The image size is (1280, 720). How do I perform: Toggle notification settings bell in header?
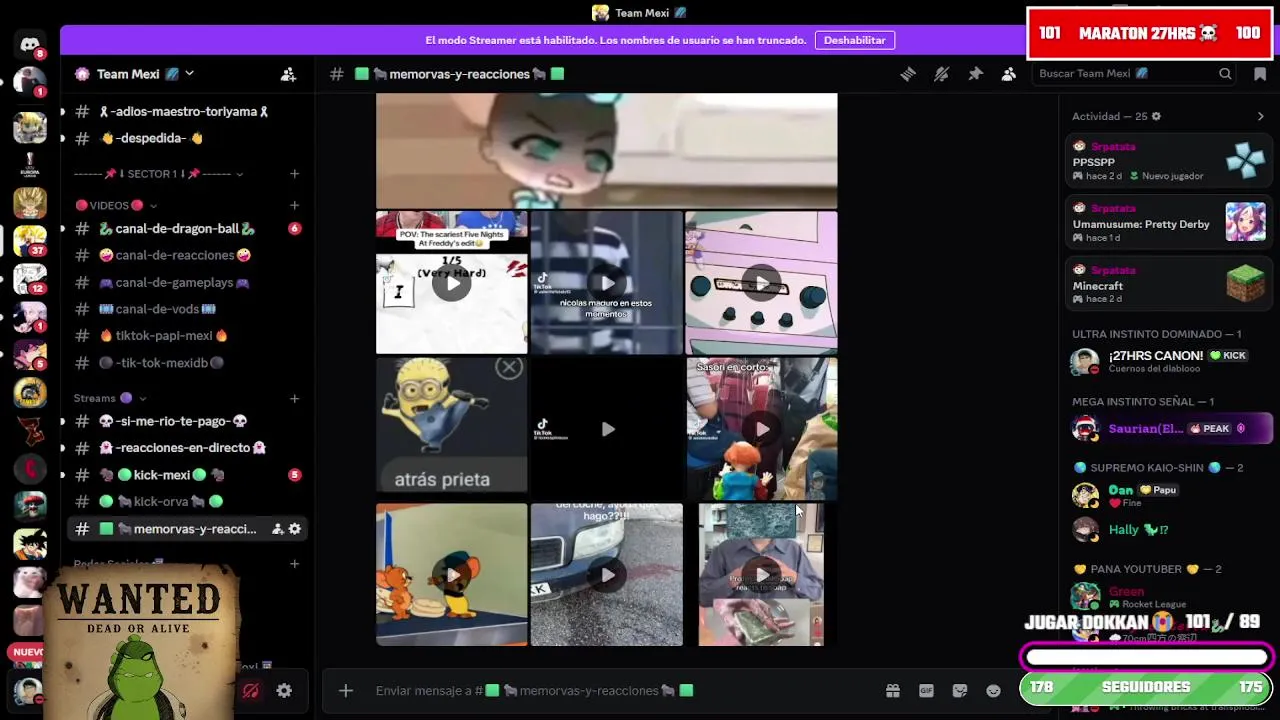click(x=941, y=74)
